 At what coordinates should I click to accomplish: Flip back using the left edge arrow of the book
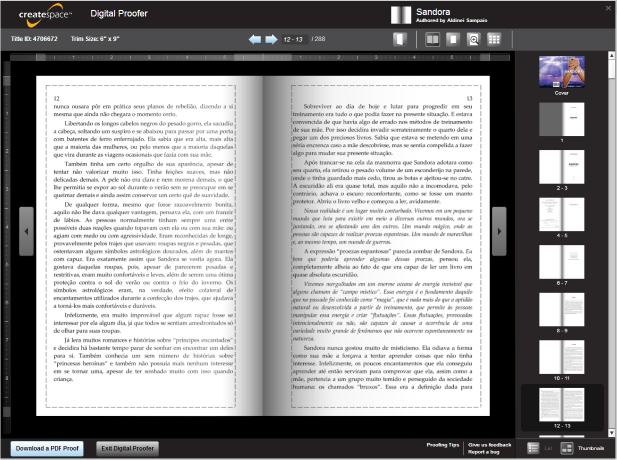[24, 229]
